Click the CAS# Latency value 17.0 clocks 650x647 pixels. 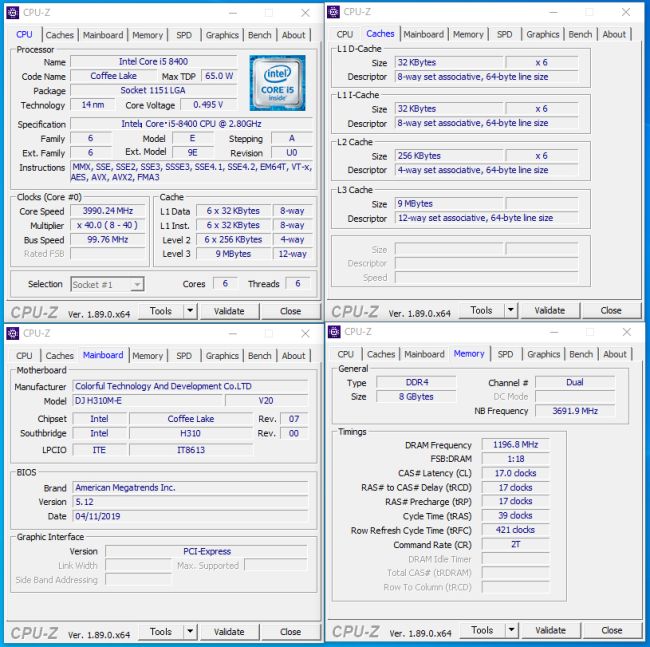coord(515,473)
